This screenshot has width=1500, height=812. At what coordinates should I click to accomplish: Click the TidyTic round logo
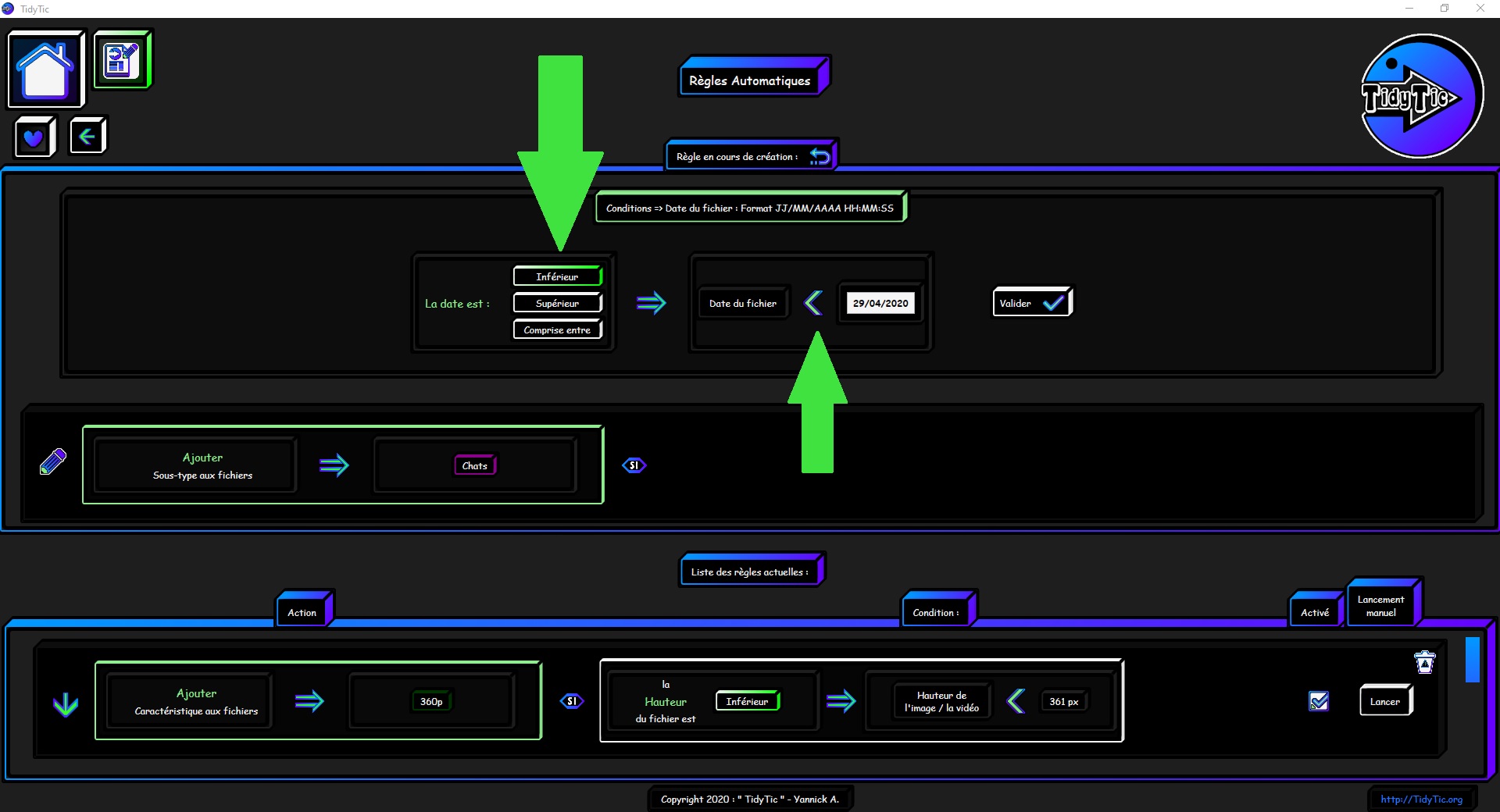[x=1421, y=96]
